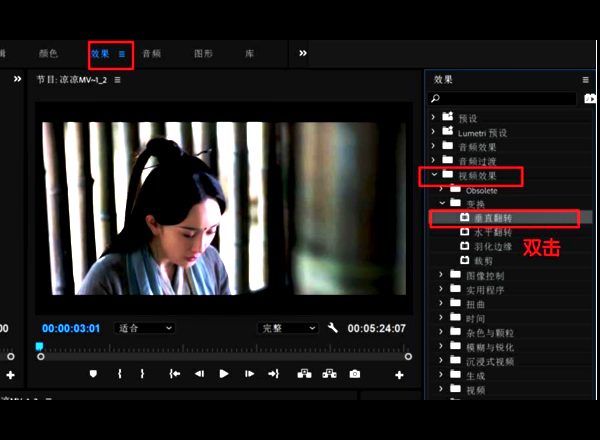The image size is (600, 440).
Task: Click the Go to In point icon
Action: 174,374
